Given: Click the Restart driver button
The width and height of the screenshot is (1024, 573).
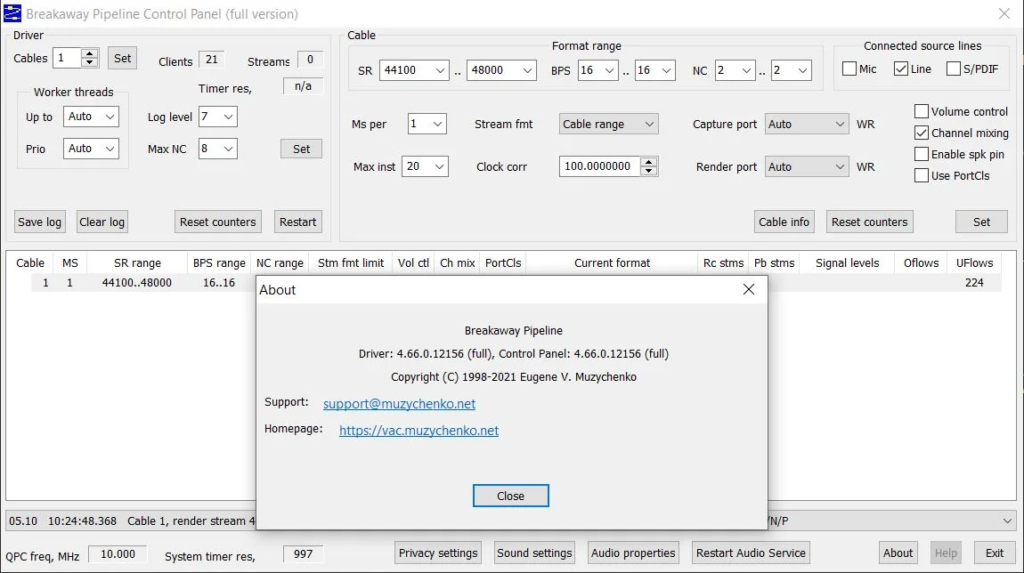Looking at the screenshot, I should [x=298, y=222].
